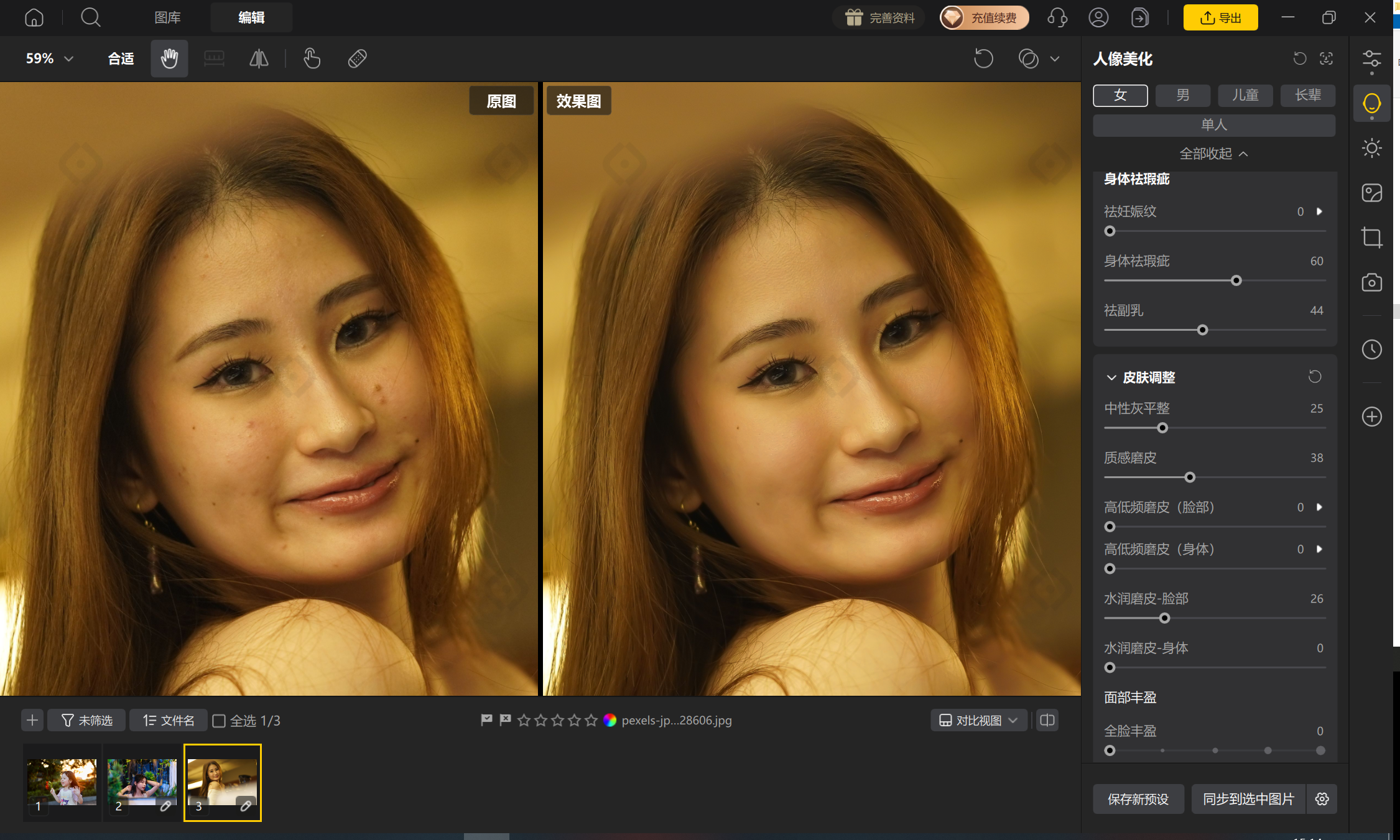This screenshot has width=1400, height=840.
Task: Expand 高低频磨皮（脸部）arrow
Action: [x=1319, y=507]
